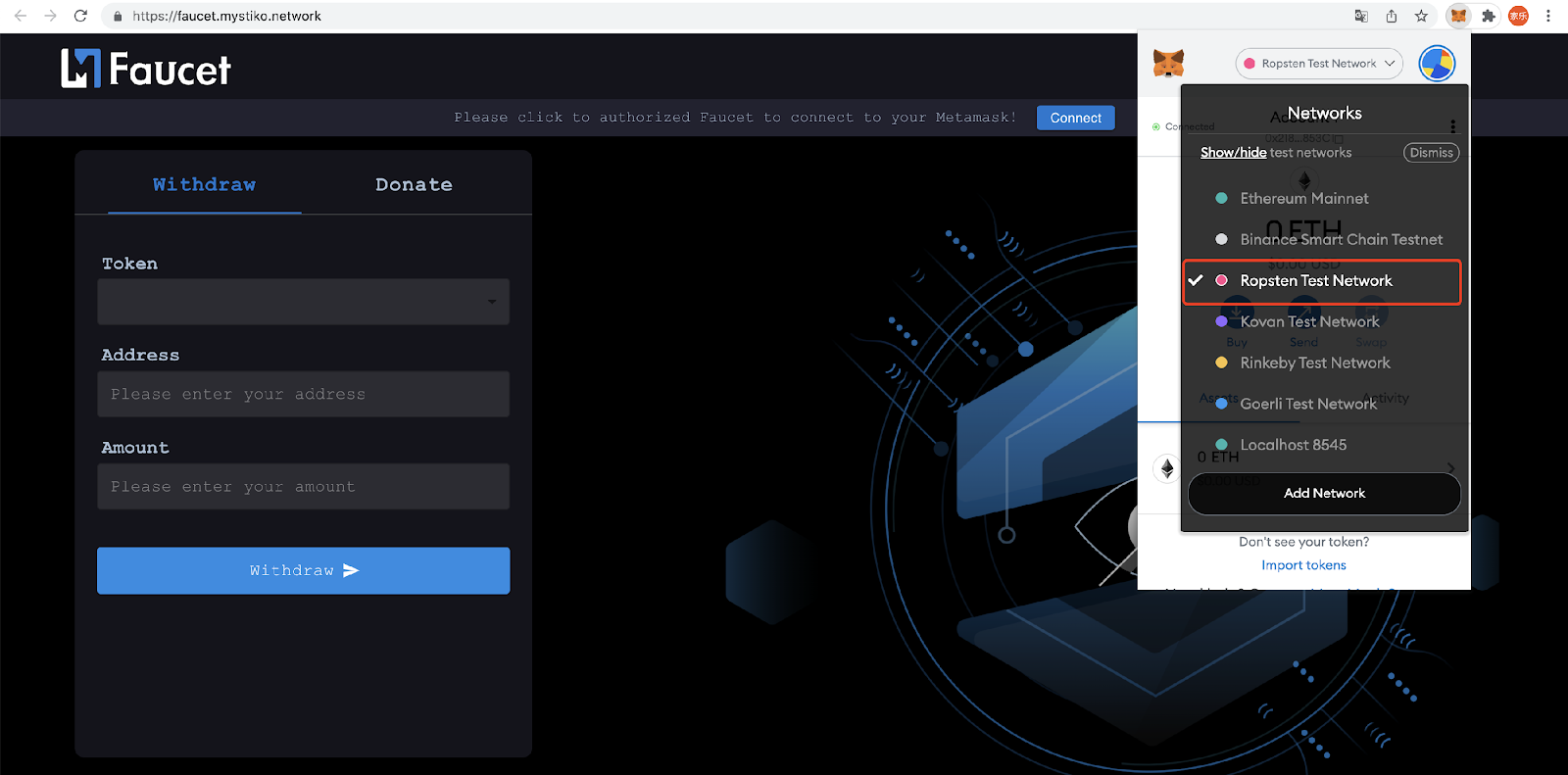1568x775 pixels.
Task: Open the browser three-dot menu
Action: 1548,16
